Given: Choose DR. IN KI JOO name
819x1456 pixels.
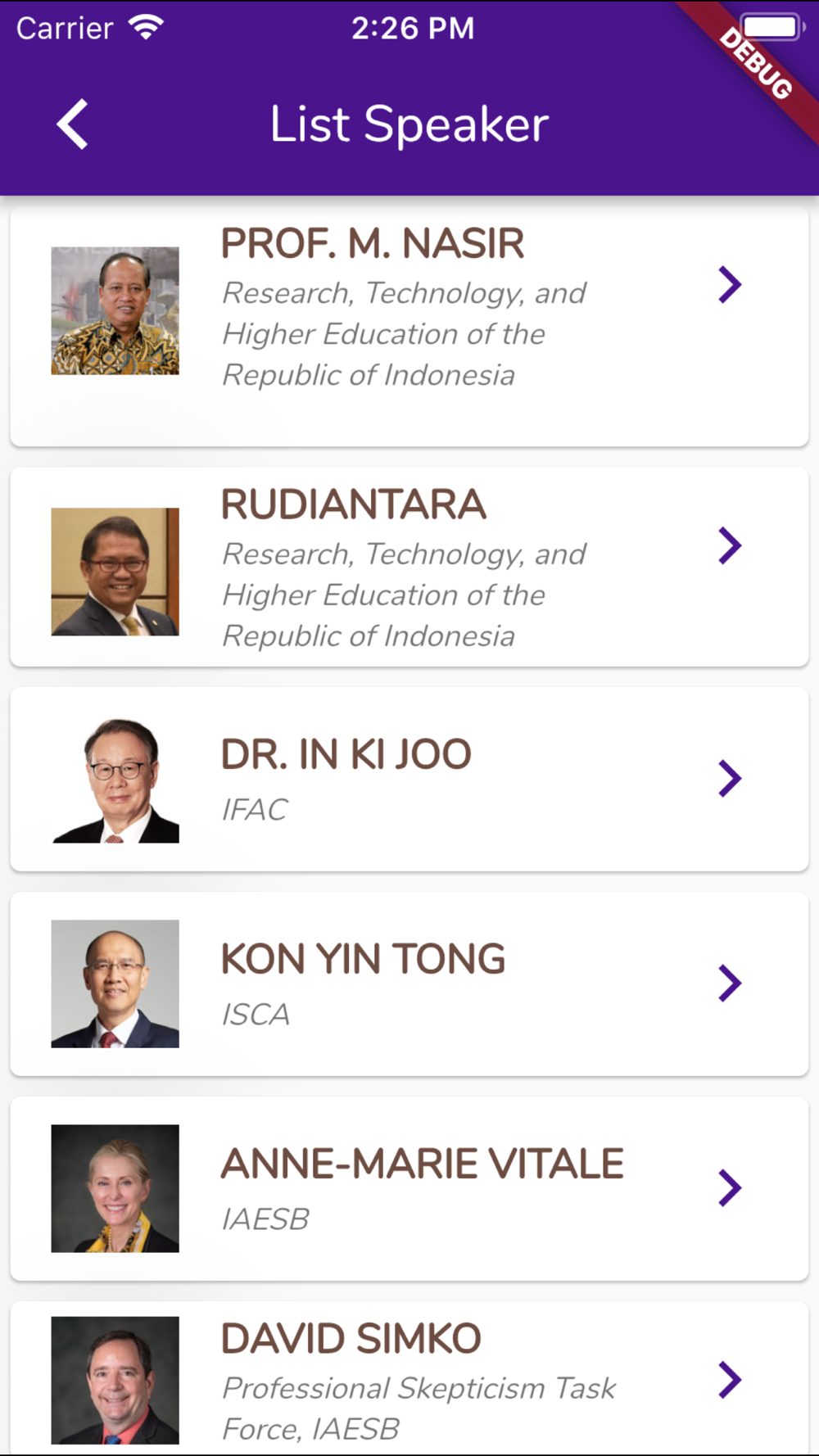Looking at the screenshot, I should [346, 754].
